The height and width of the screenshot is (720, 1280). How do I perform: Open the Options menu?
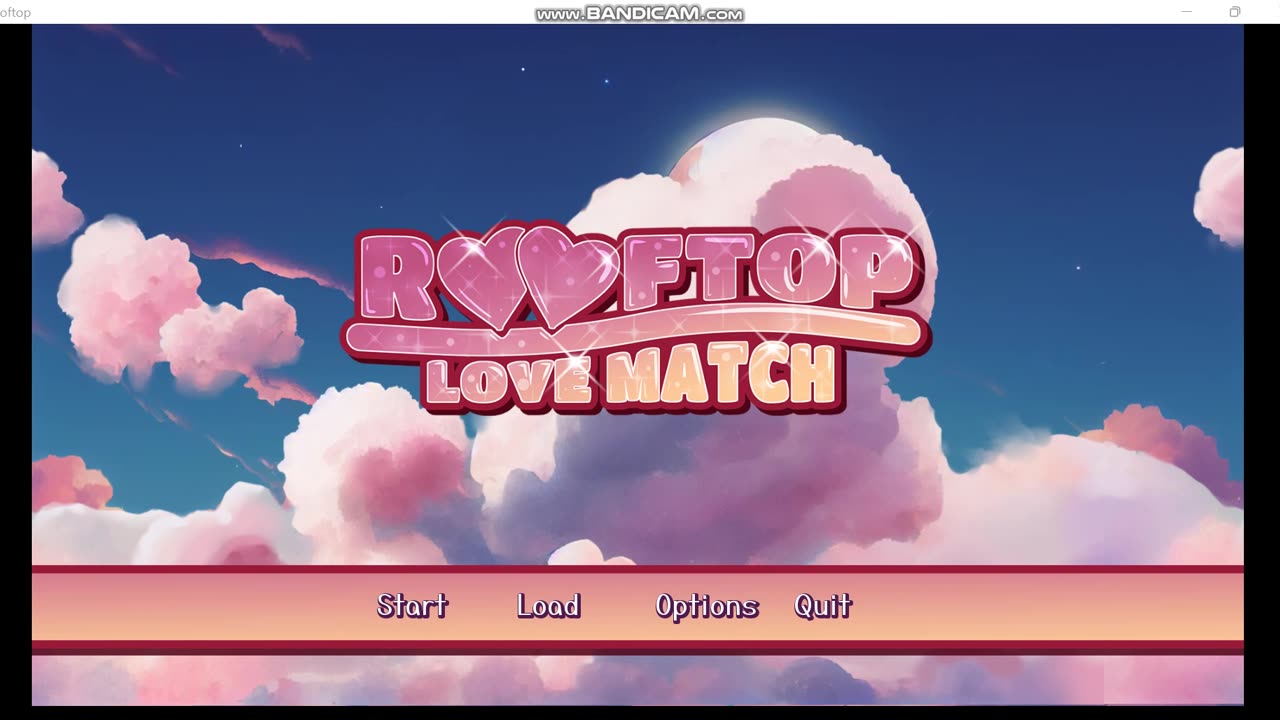(706, 606)
